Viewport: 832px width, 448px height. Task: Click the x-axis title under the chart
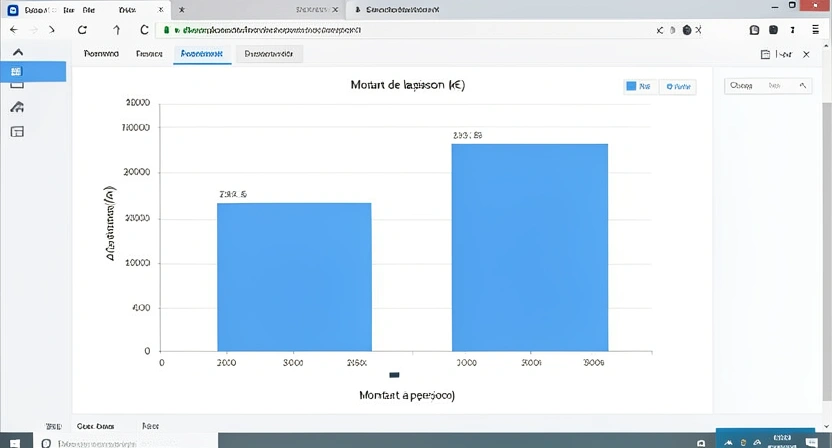pos(407,395)
